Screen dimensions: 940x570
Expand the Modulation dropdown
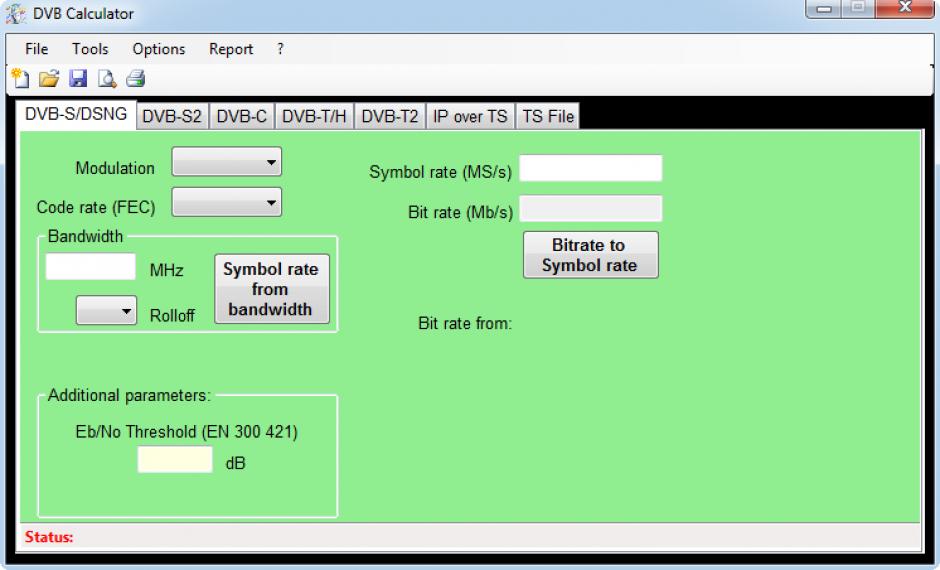point(227,162)
